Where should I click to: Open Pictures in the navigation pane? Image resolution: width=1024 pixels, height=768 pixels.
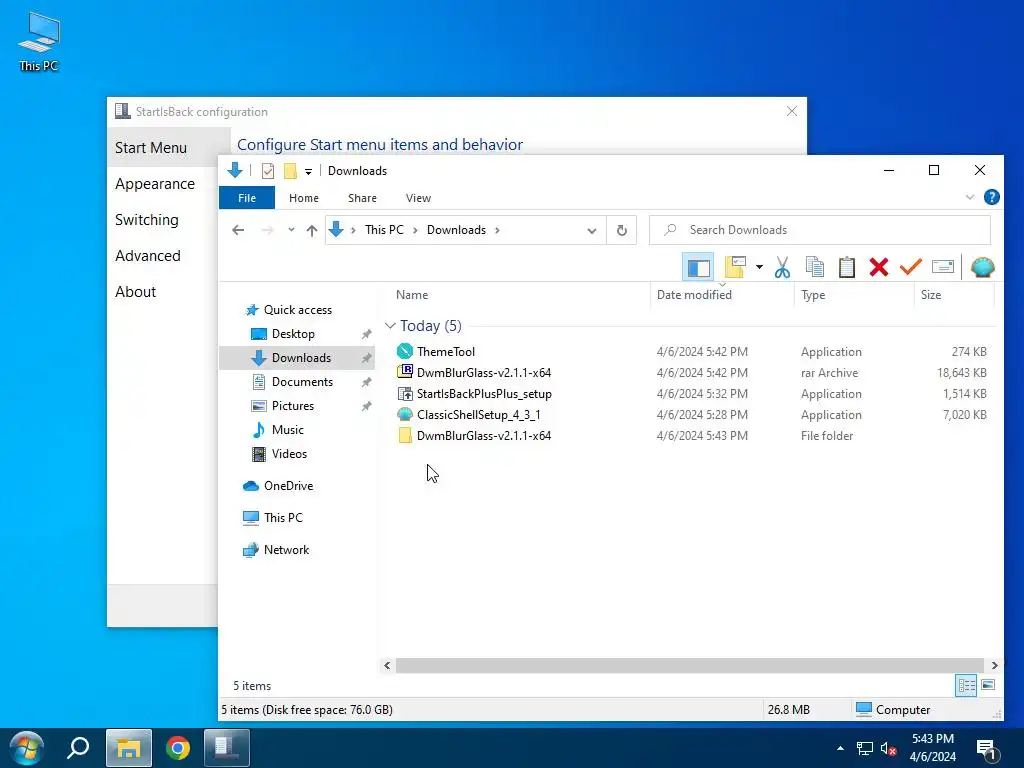293,406
